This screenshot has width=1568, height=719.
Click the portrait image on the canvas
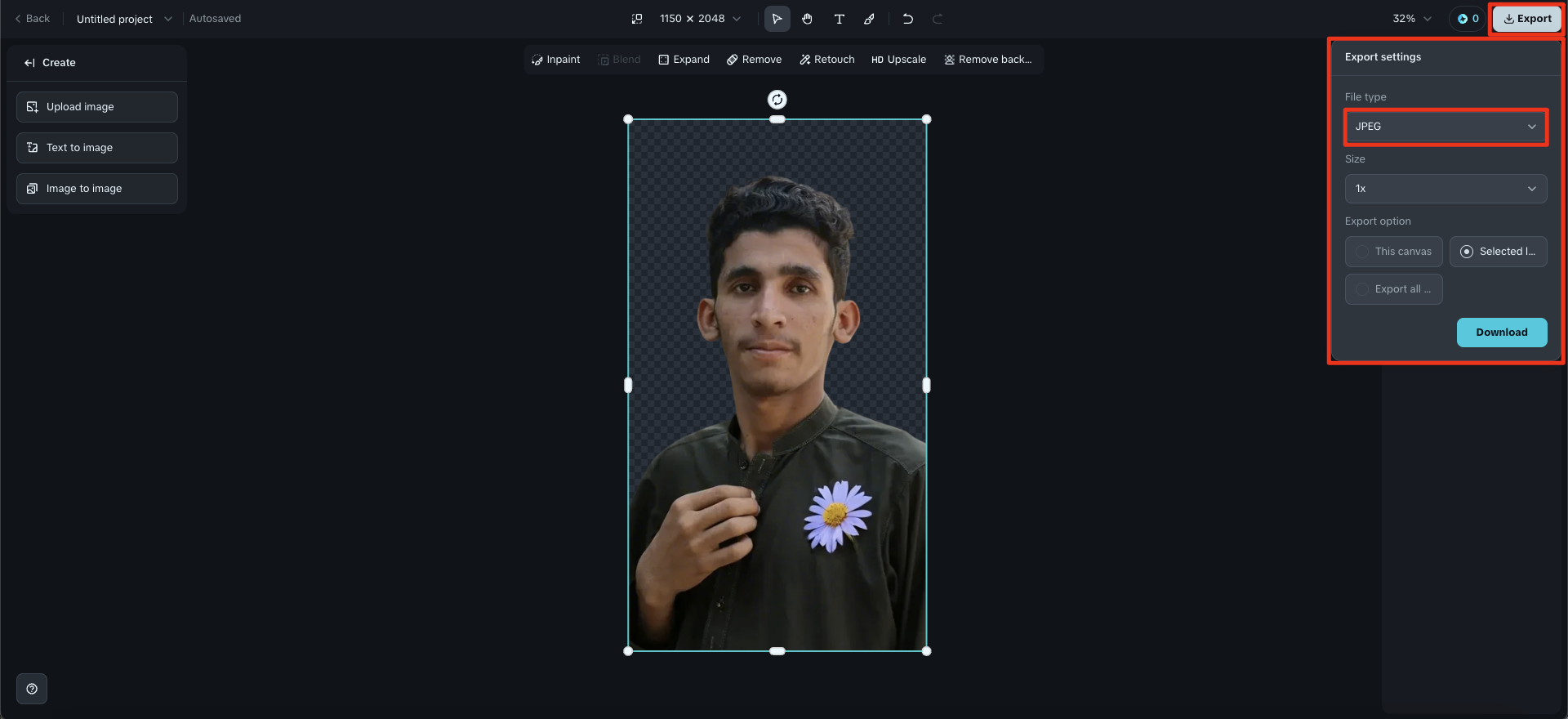pos(777,385)
